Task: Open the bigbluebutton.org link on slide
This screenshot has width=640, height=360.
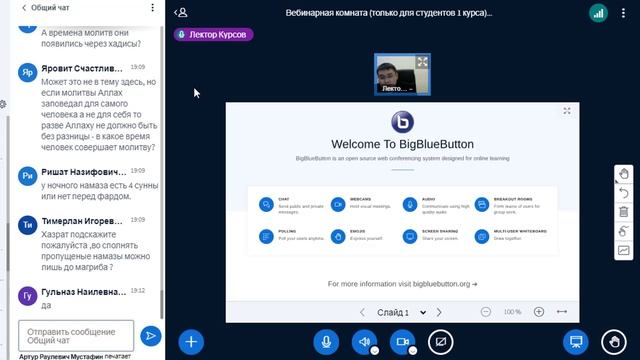Action: pos(445,284)
